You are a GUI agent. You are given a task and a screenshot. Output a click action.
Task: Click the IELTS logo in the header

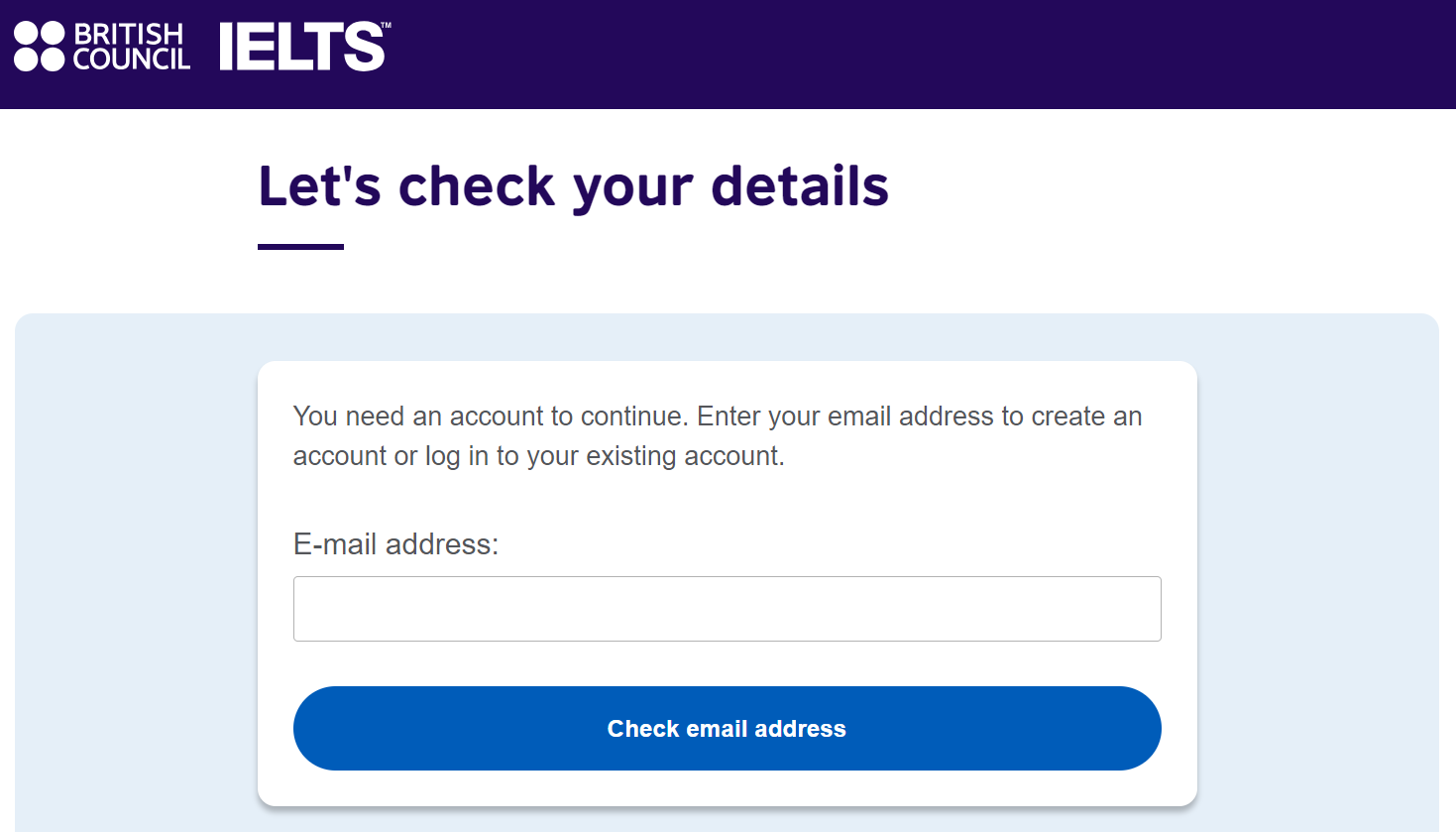pyautogui.click(x=301, y=47)
